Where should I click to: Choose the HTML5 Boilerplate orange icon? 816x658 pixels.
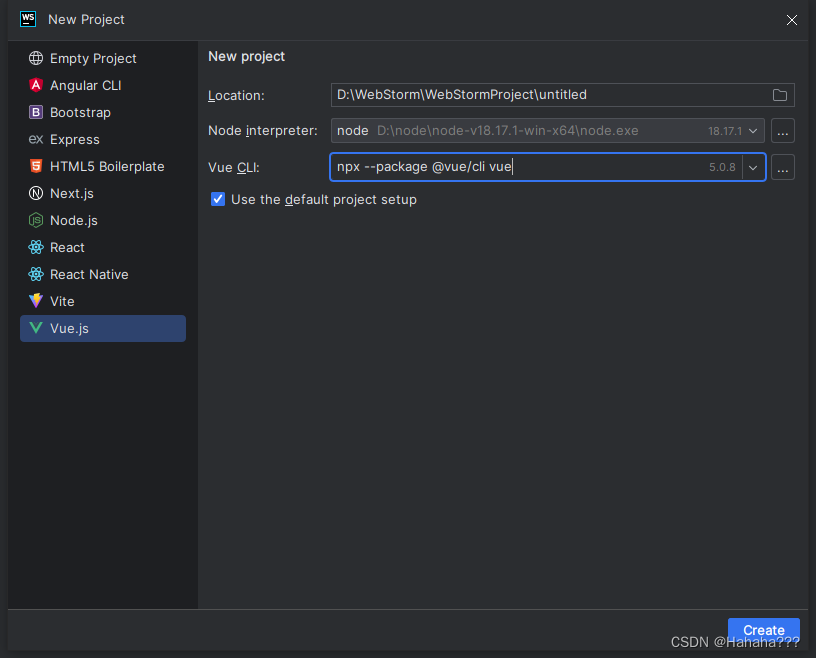(36, 167)
